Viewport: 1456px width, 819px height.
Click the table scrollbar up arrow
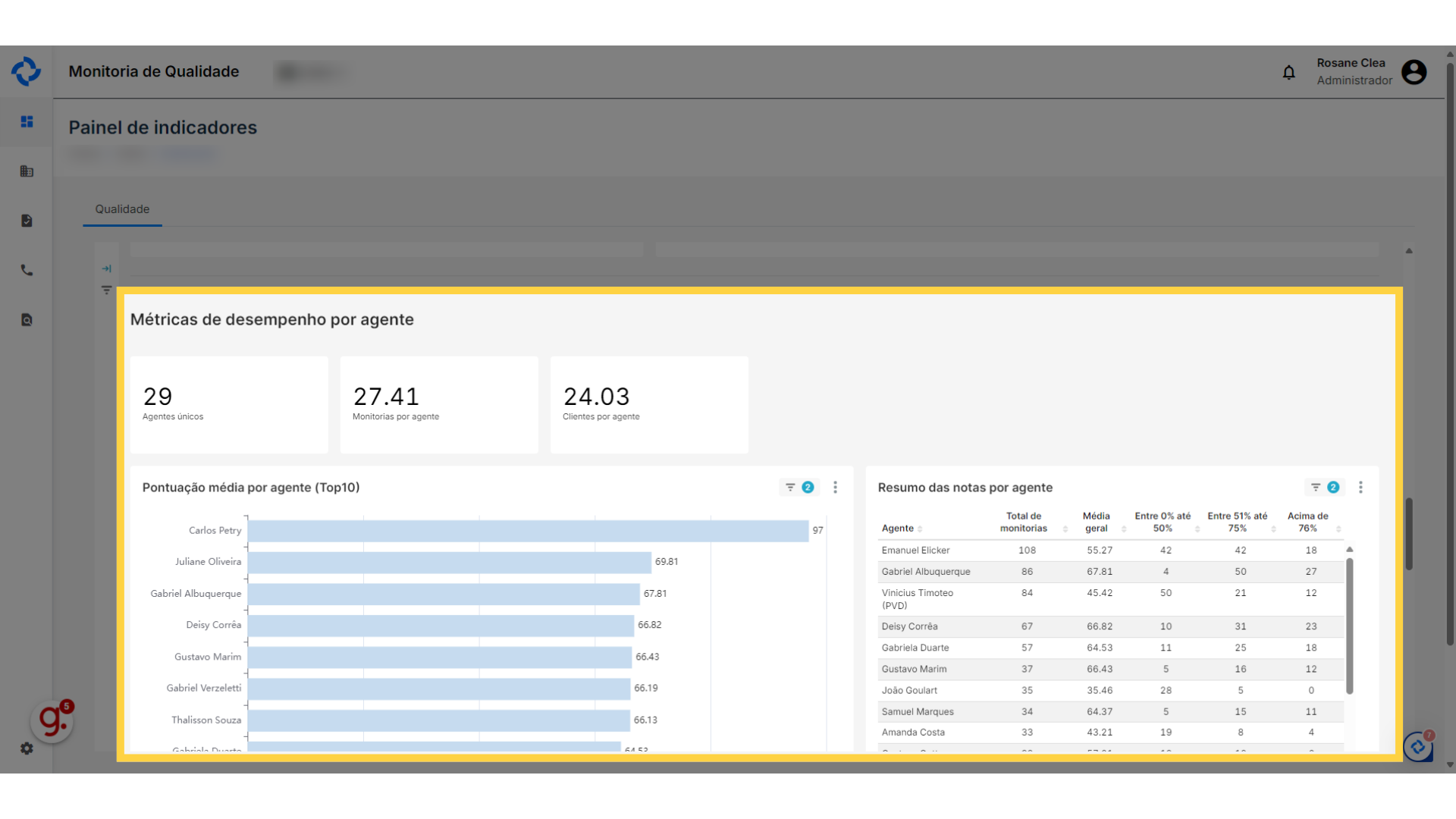click(1350, 549)
